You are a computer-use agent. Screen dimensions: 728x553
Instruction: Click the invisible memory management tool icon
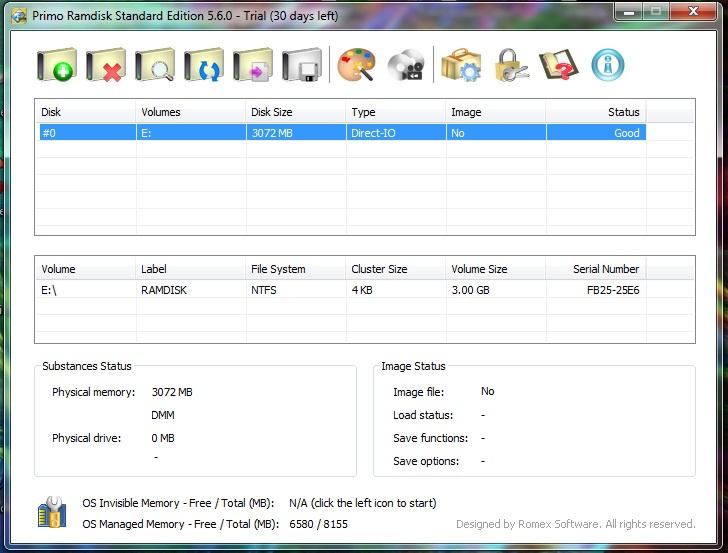tap(52, 512)
